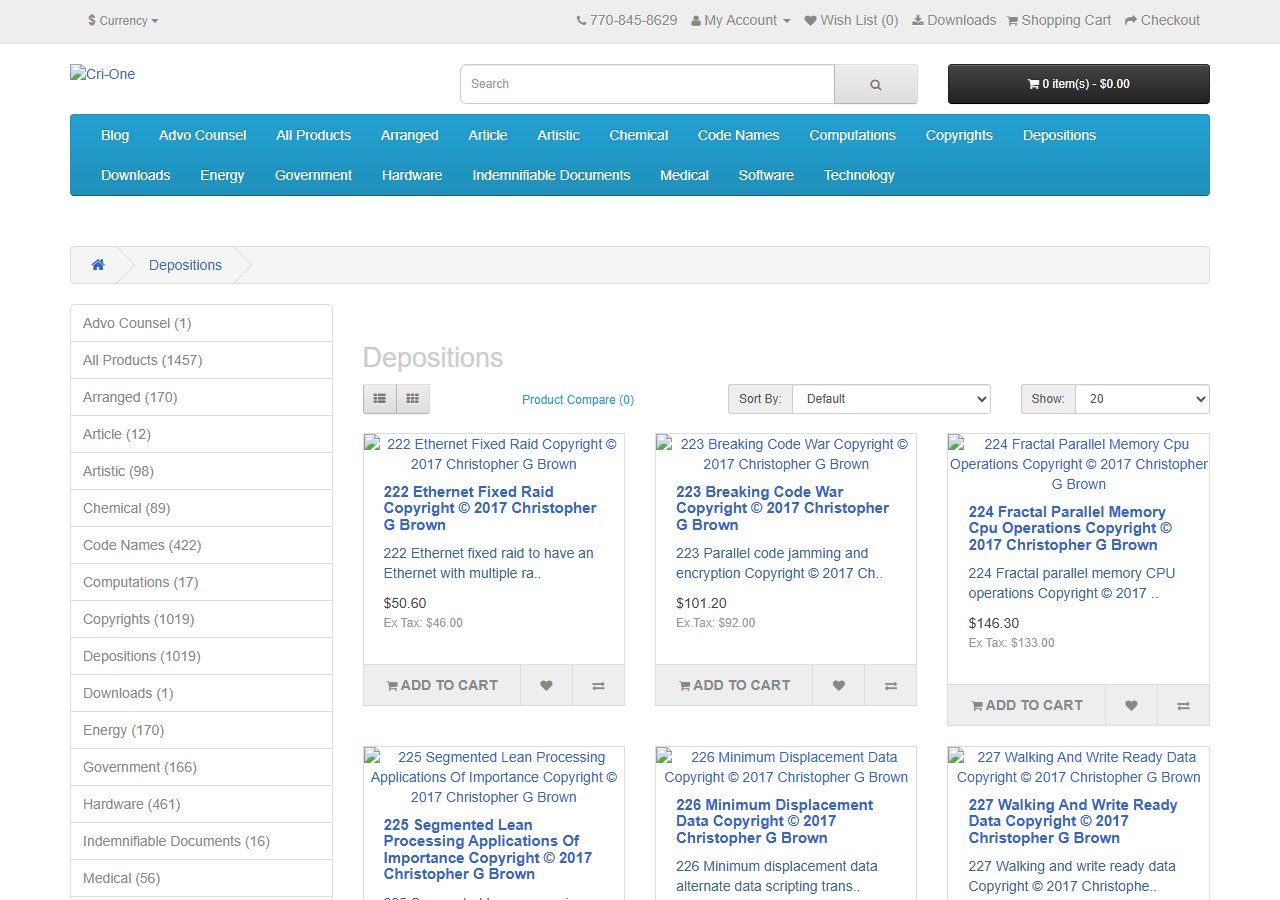The height and width of the screenshot is (900, 1280).
Task: Open 226 Minimum Displacement Data product title
Action: click(x=775, y=821)
